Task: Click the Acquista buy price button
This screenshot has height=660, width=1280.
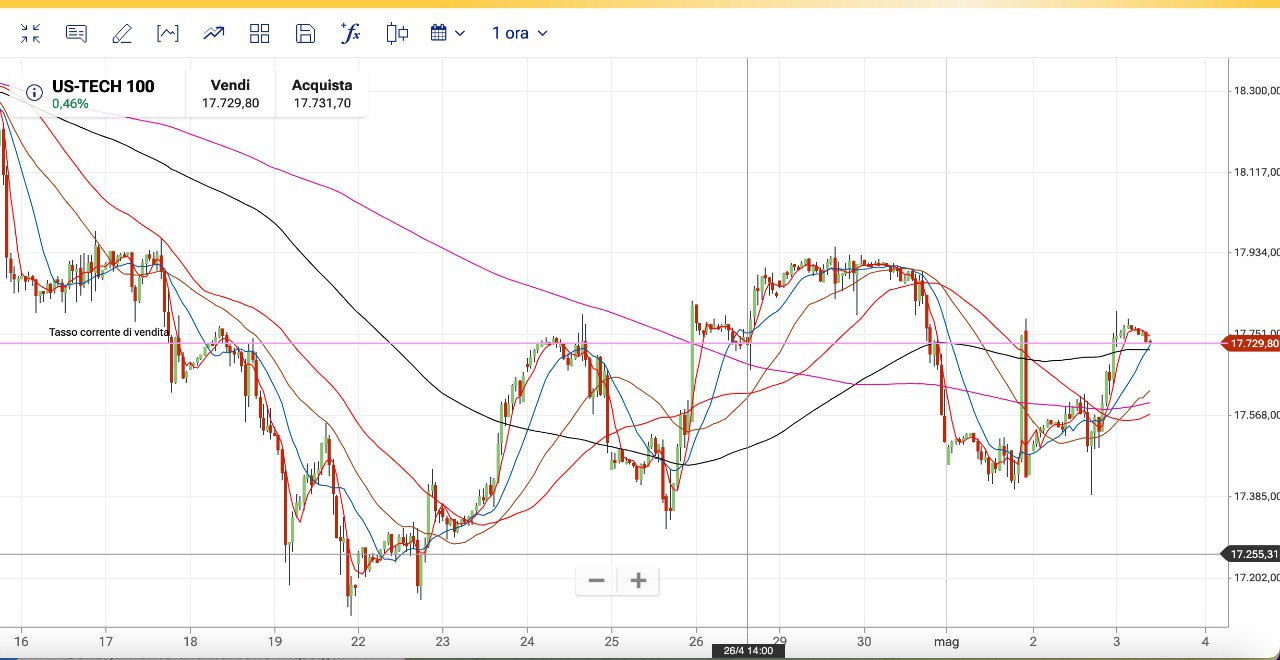Action: tap(322, 94)
